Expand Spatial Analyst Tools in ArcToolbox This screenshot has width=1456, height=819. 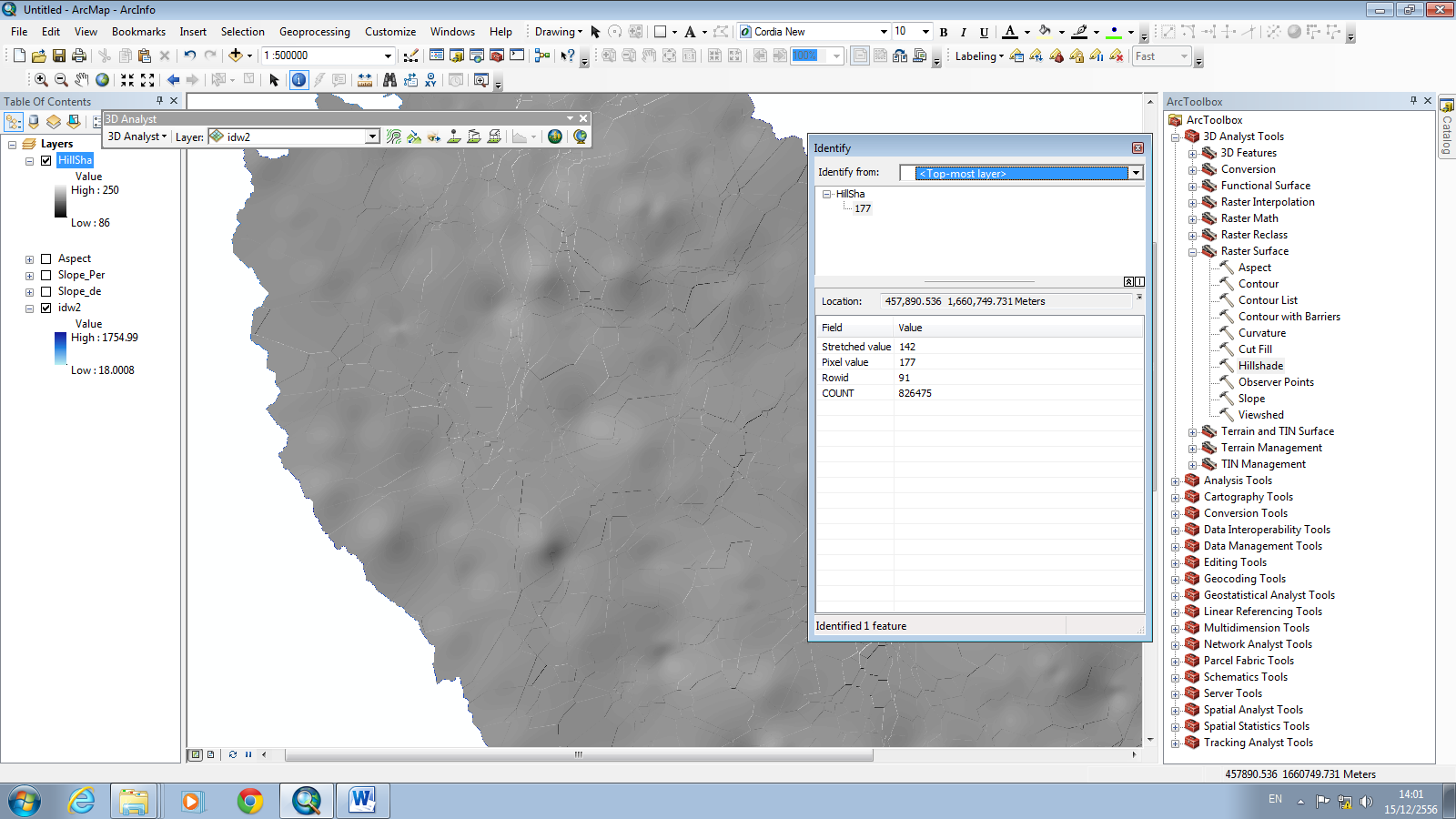[1176, 710]
